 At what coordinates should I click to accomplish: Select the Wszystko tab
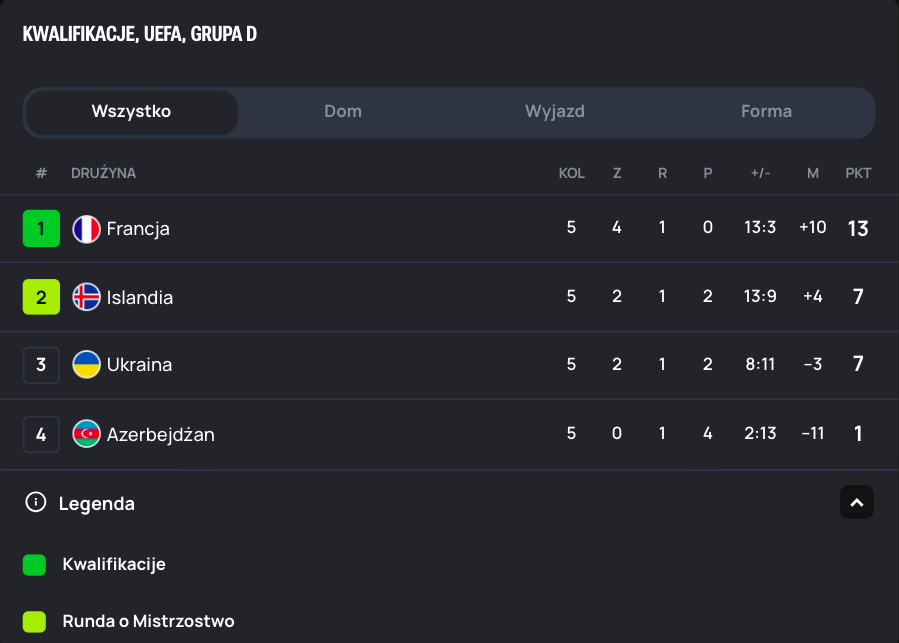point(131,112)
